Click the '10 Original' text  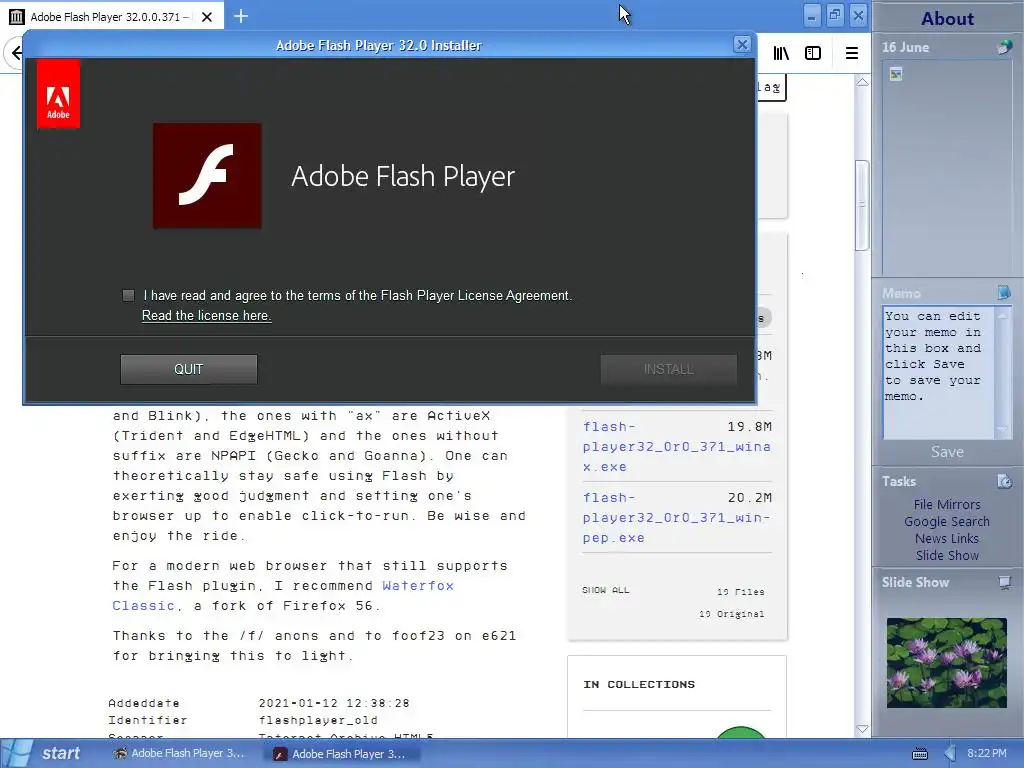coord(731,614)
